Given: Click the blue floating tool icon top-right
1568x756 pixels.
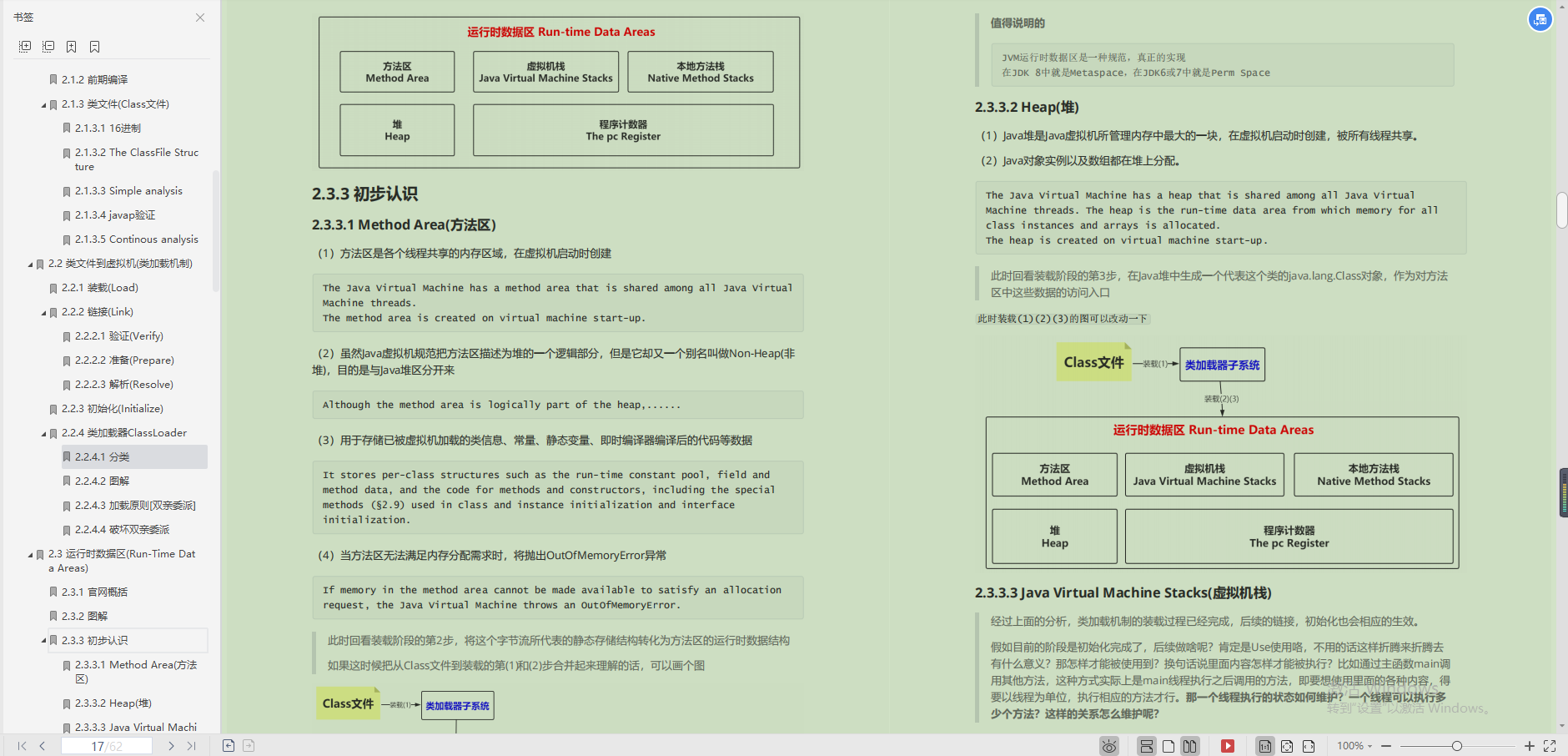Looking at the screenshot, I should (x=1540, y=18).
